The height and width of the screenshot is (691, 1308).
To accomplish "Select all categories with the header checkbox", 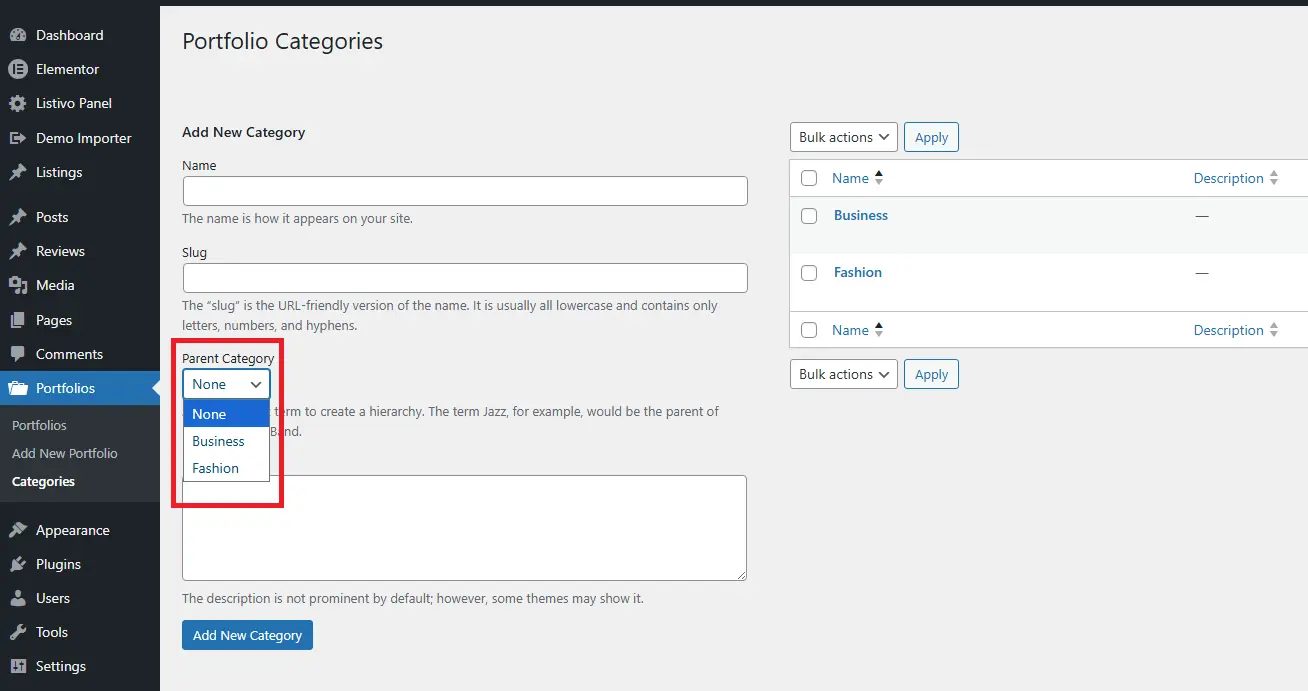I will coord(809,177).
